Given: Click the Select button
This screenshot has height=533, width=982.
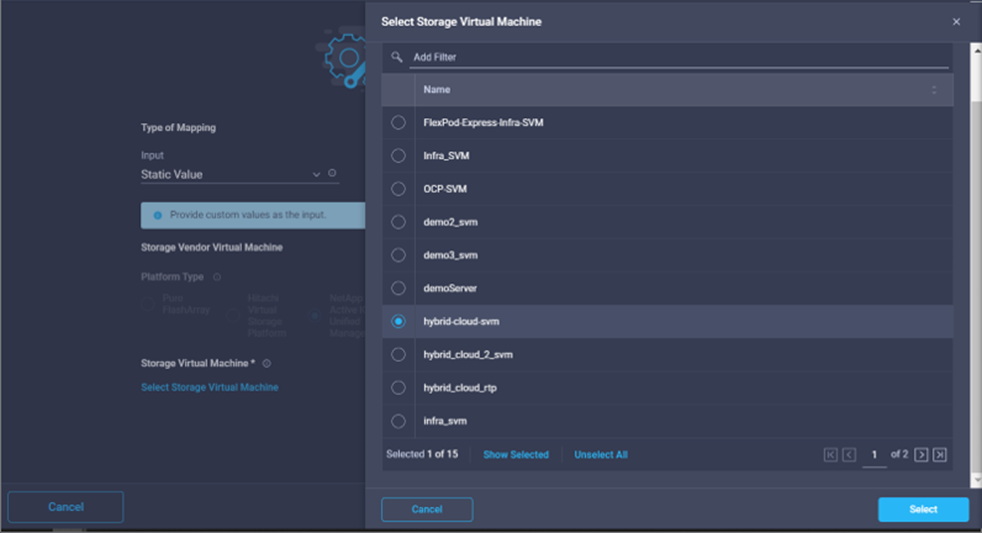Looking at the screenshot, I should point(923,509).
